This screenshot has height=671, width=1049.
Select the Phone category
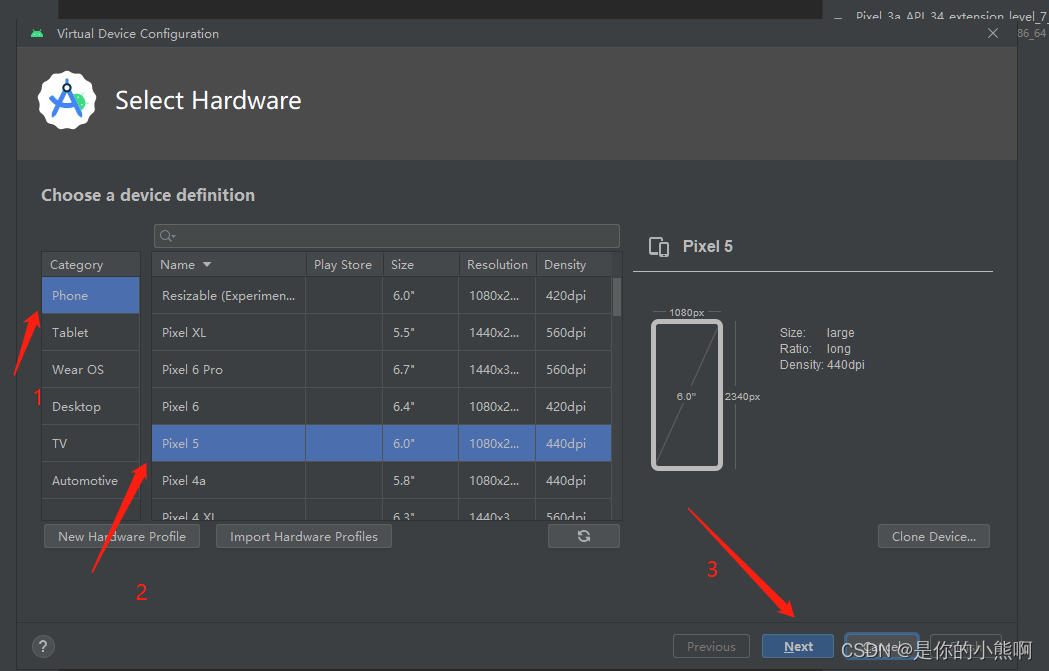click(x=90, y=296)
